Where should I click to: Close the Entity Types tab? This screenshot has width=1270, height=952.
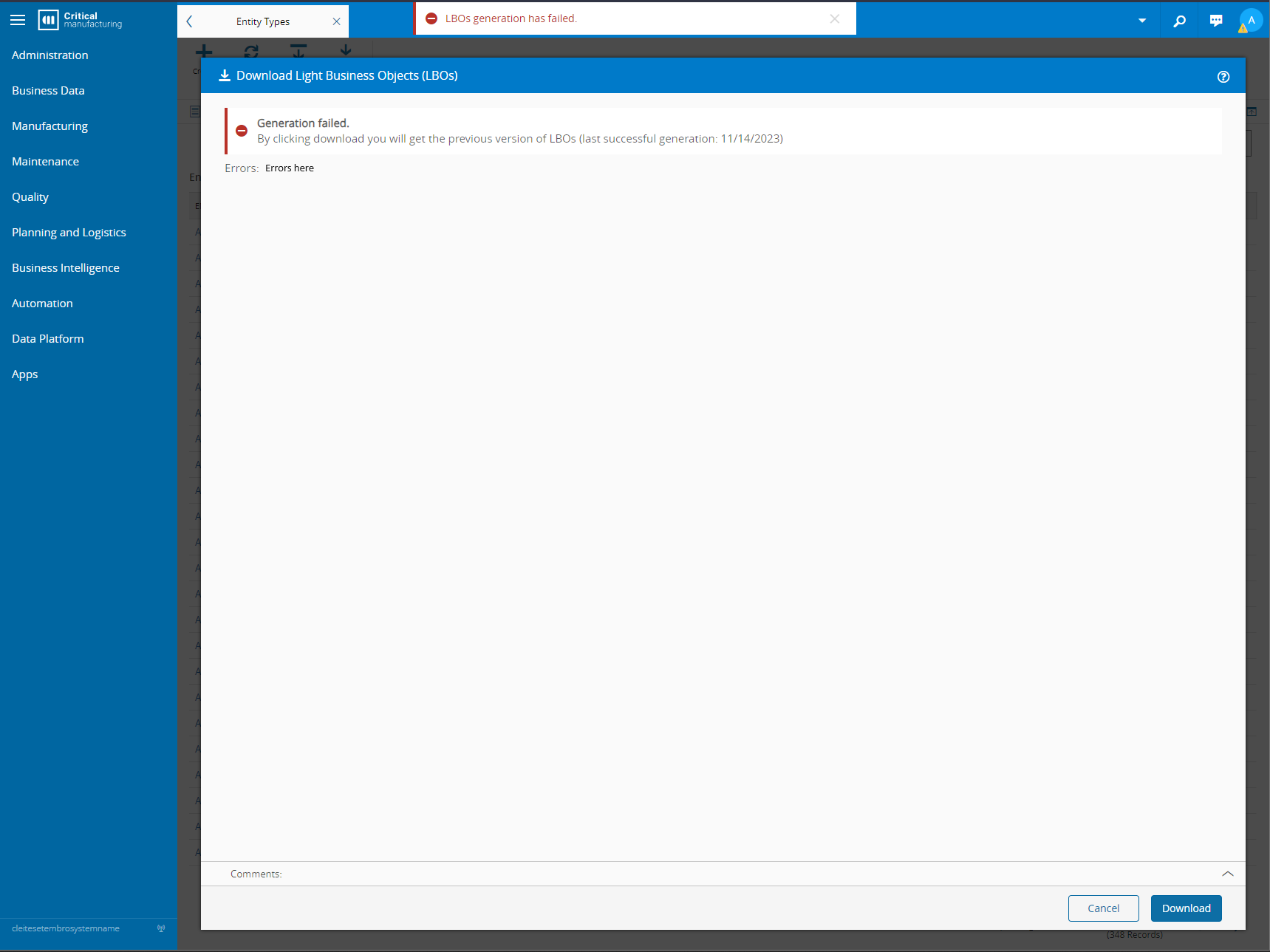336,21
